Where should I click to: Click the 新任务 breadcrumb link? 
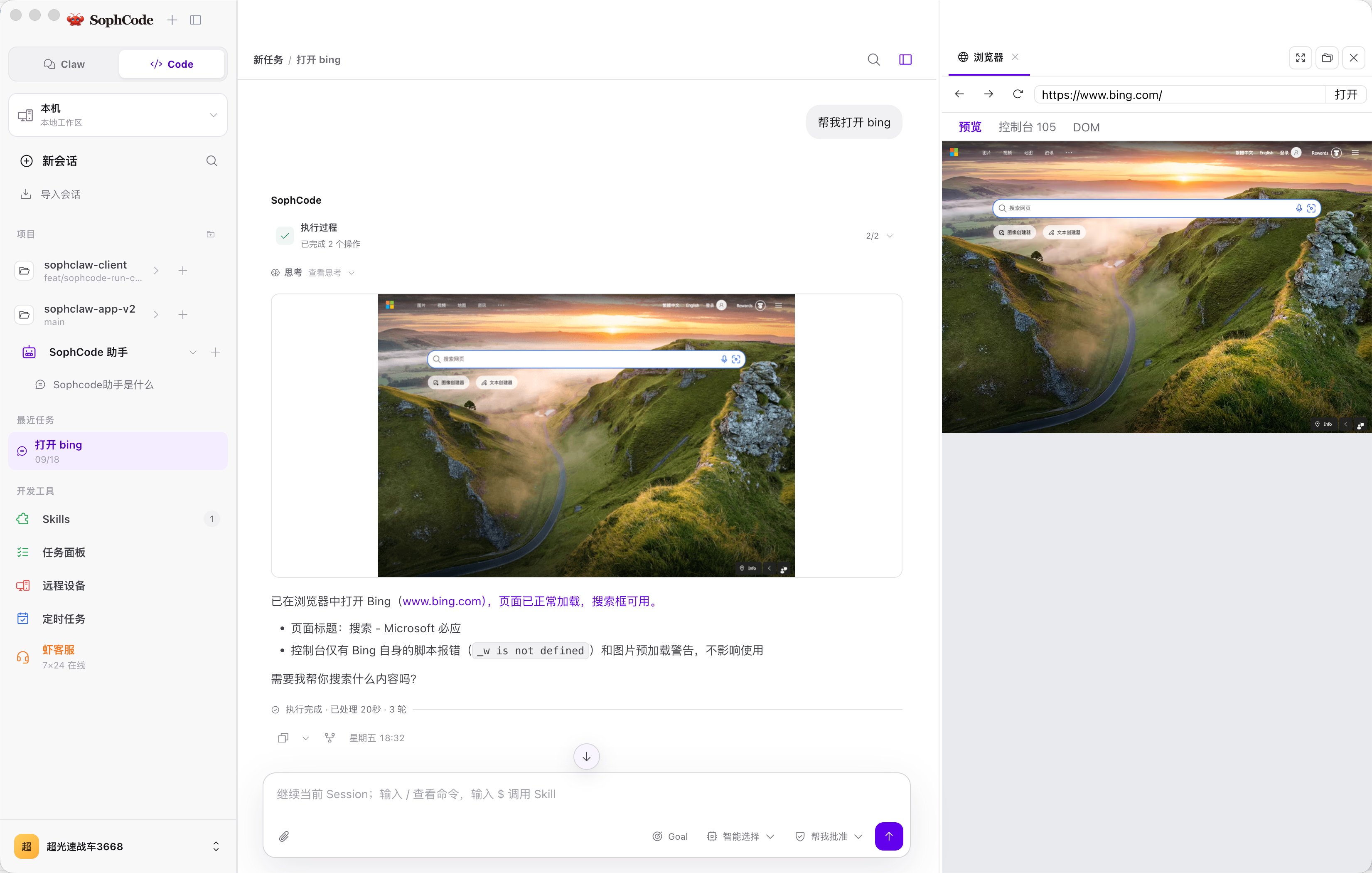pyautogui.click(x=268, y=60)
